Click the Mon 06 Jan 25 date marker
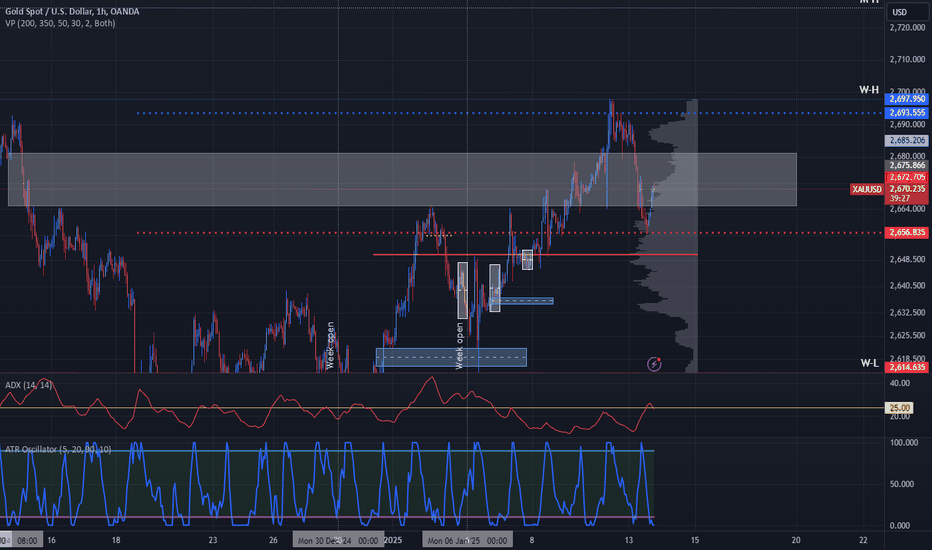The height and width of the screenshot is (550, 932). click(467, 540)
